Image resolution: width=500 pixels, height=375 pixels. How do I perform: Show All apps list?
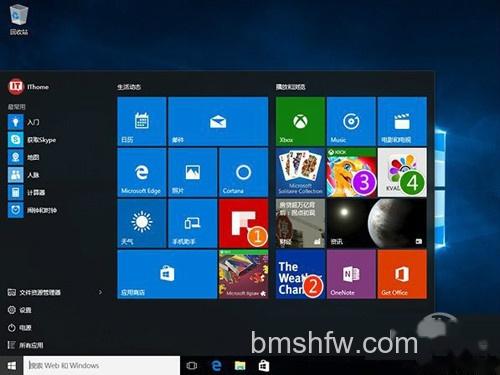25,345
